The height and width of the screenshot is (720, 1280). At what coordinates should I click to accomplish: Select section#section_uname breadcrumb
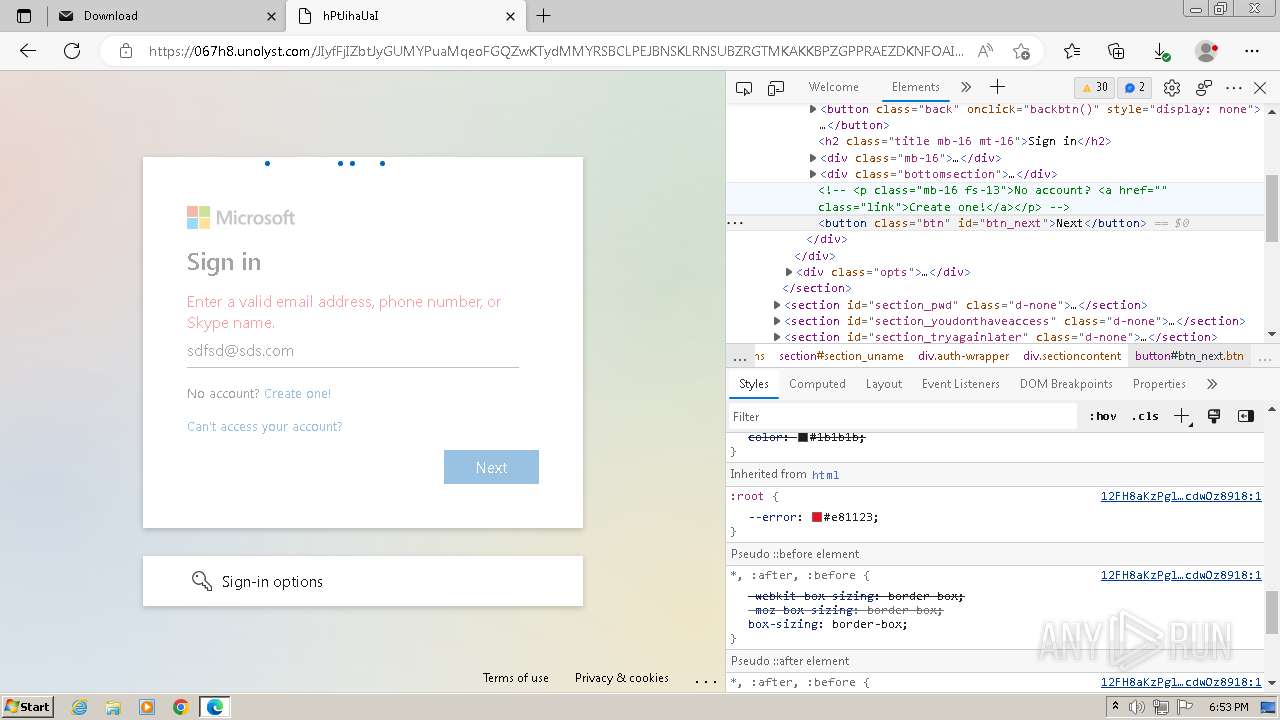[x=841, y=356]
